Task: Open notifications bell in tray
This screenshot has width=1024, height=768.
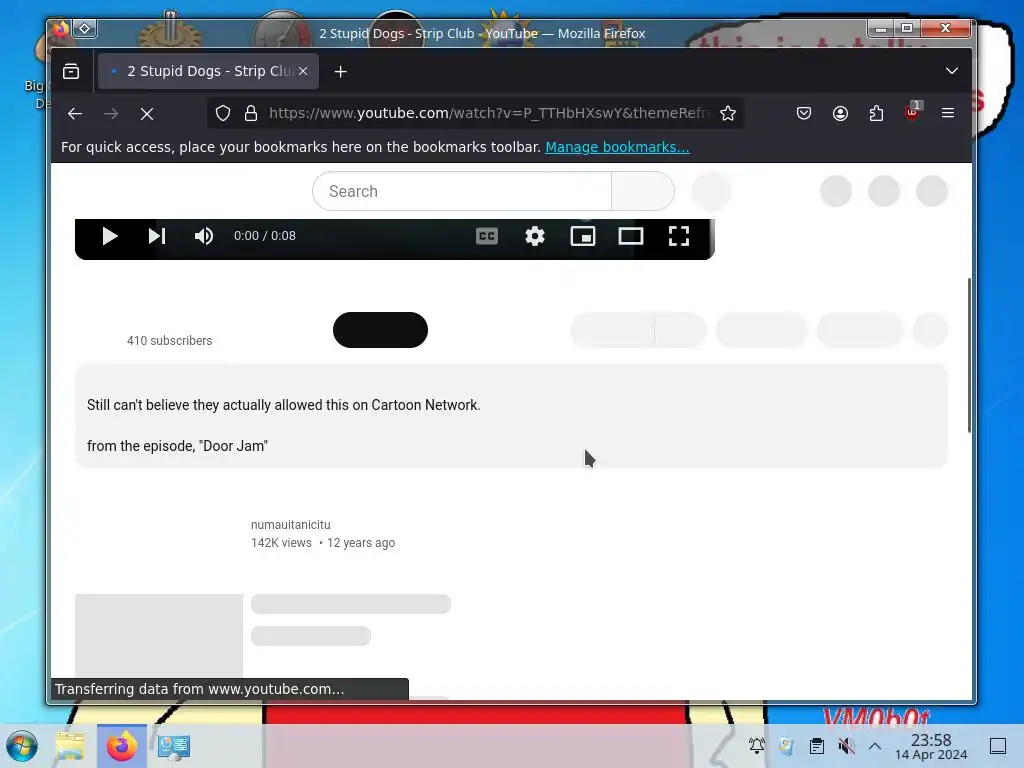Action: pos(757,745)
